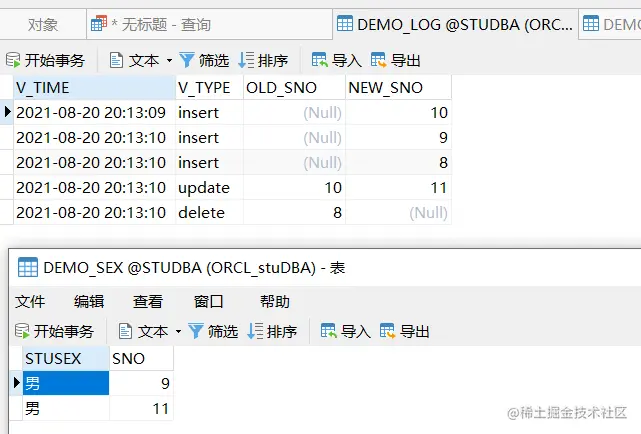Click Filter funnel icon in DEMO_SEX toolbar
Image resolution: width=641 pixels, height=434 pixels.
point(196,331)
